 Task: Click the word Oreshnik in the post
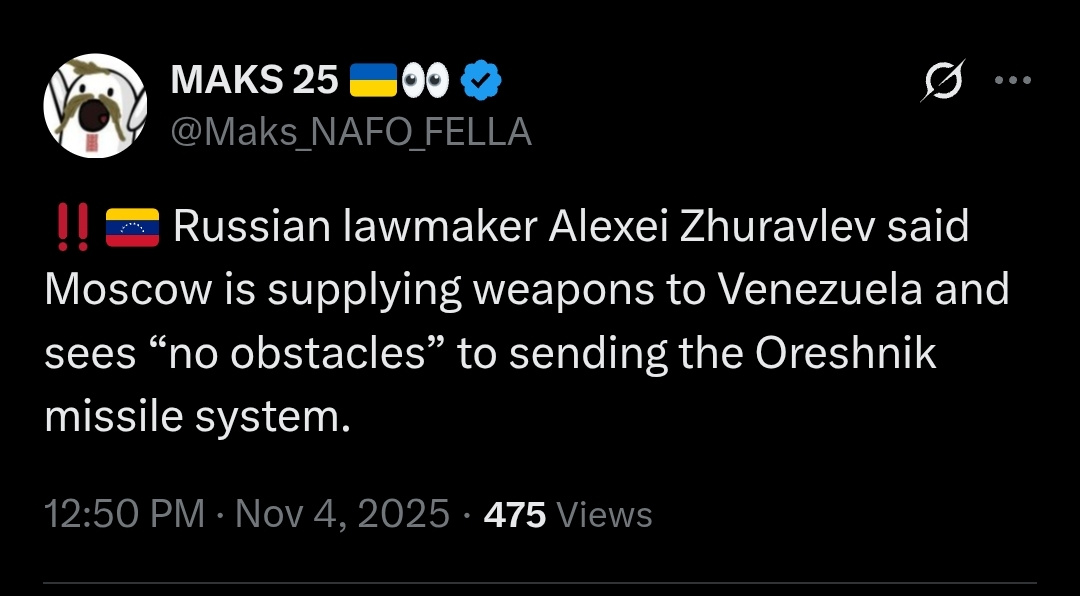pos(846,353)
